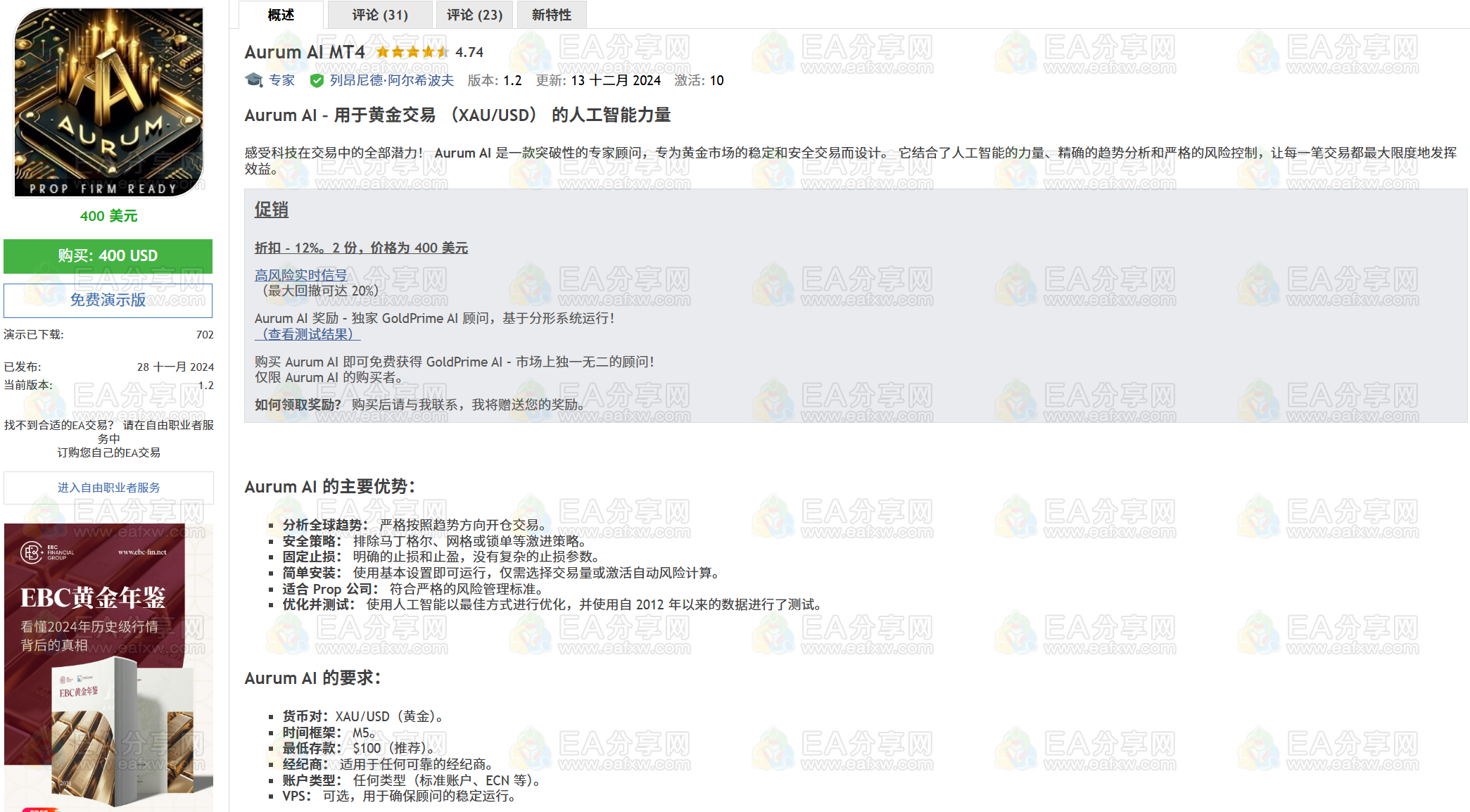Open the 评论 (31) tab

point(380,15)
